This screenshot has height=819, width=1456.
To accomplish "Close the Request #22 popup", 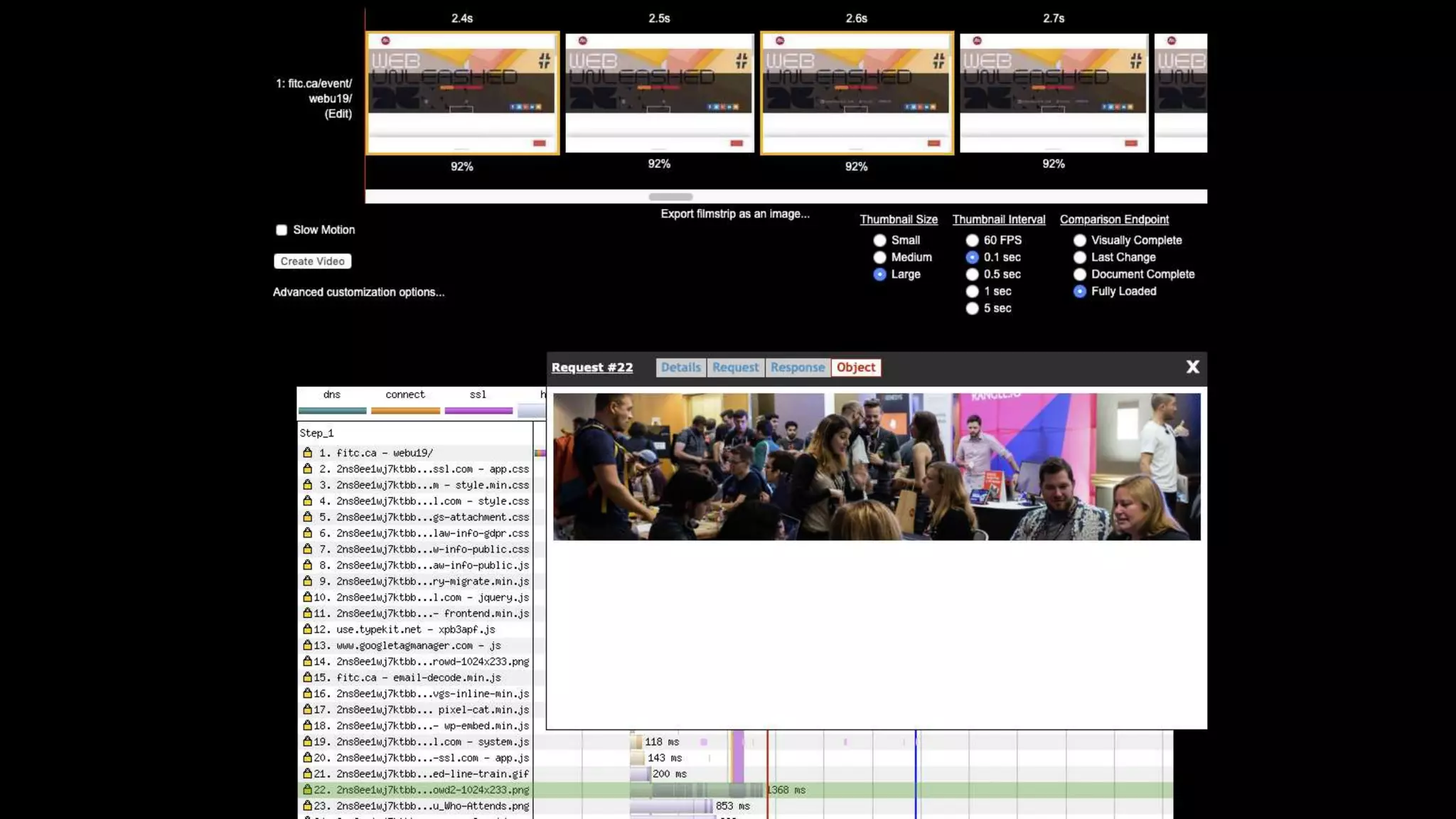I will [1192, 367].
